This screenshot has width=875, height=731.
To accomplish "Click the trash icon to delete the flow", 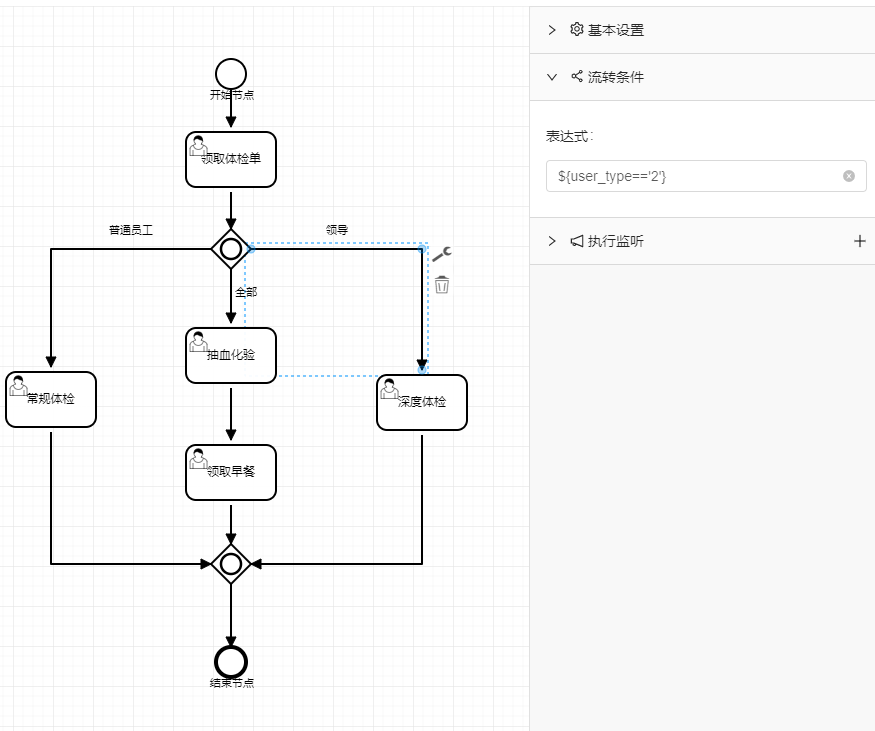I will pyautogui.click(x=442, y=285).
